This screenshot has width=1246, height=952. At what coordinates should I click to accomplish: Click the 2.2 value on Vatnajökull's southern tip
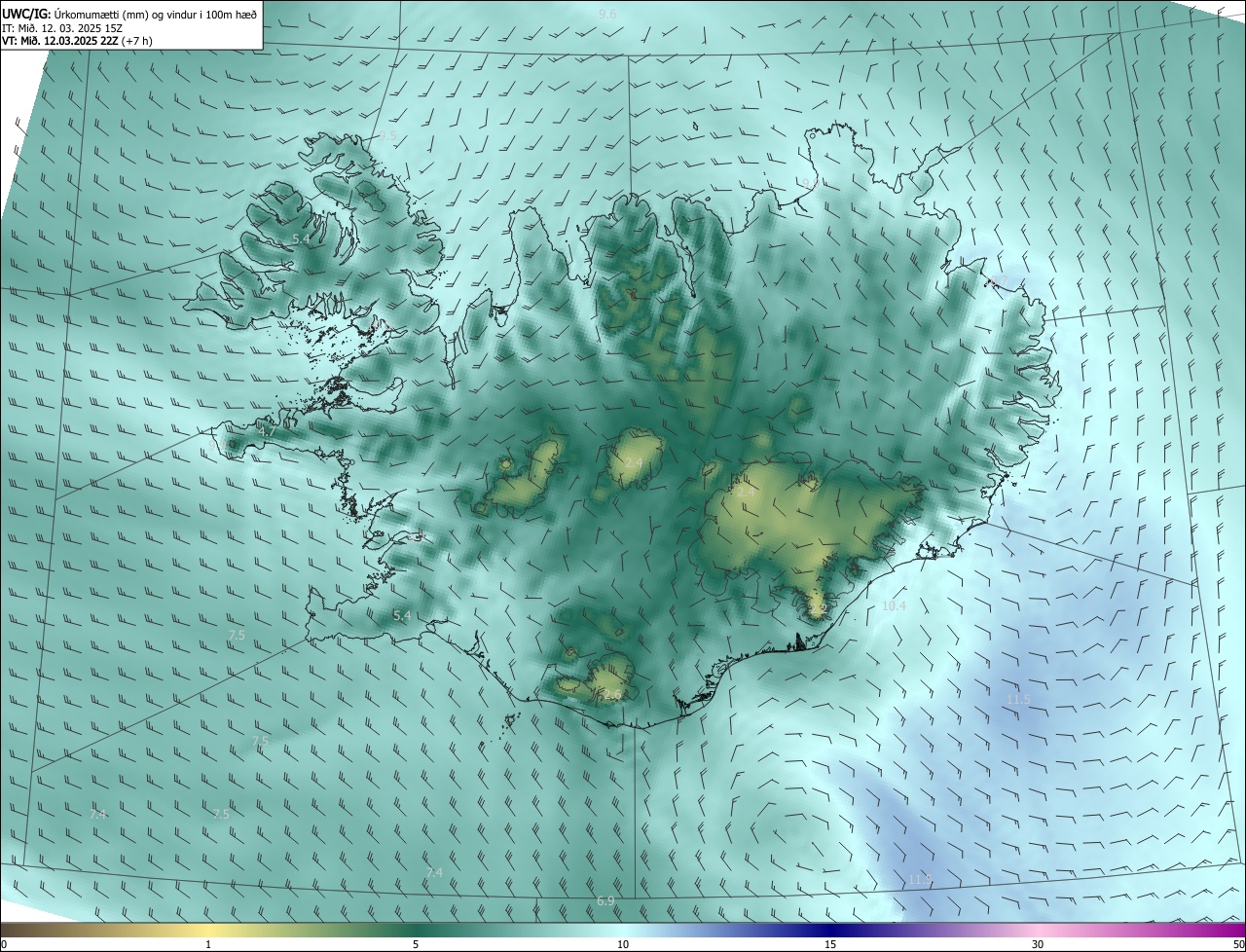coord(818,608)
